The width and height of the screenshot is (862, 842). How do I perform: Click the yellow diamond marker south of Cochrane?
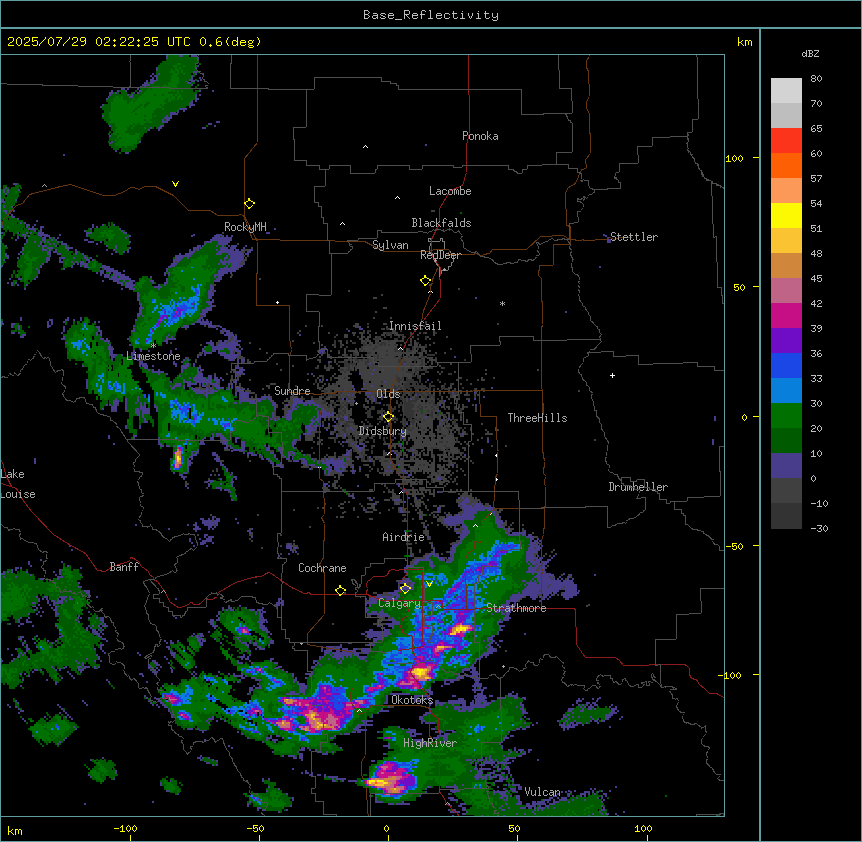[340, 591]
